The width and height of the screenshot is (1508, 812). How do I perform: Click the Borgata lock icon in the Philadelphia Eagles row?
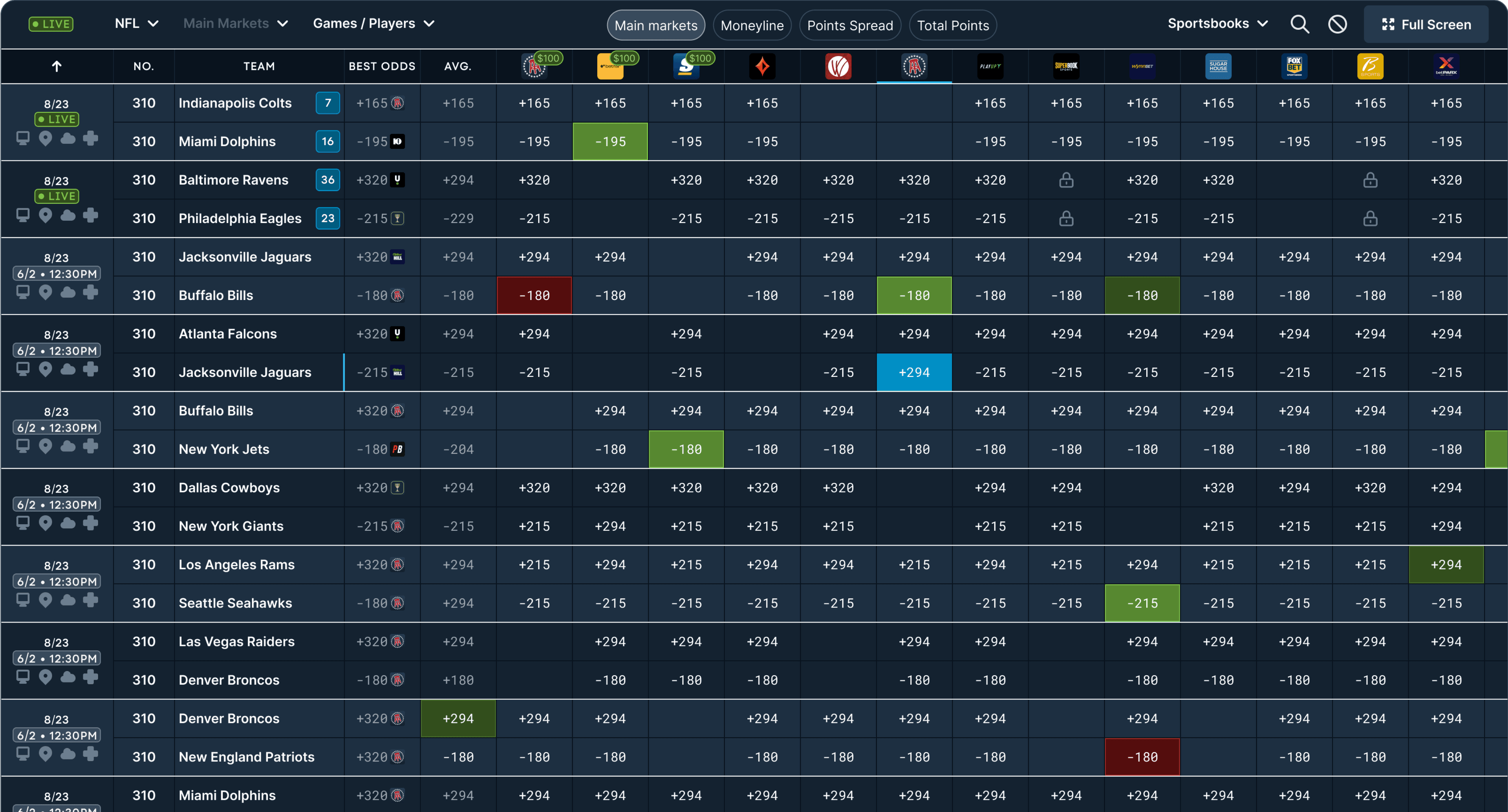[1371, 218]
